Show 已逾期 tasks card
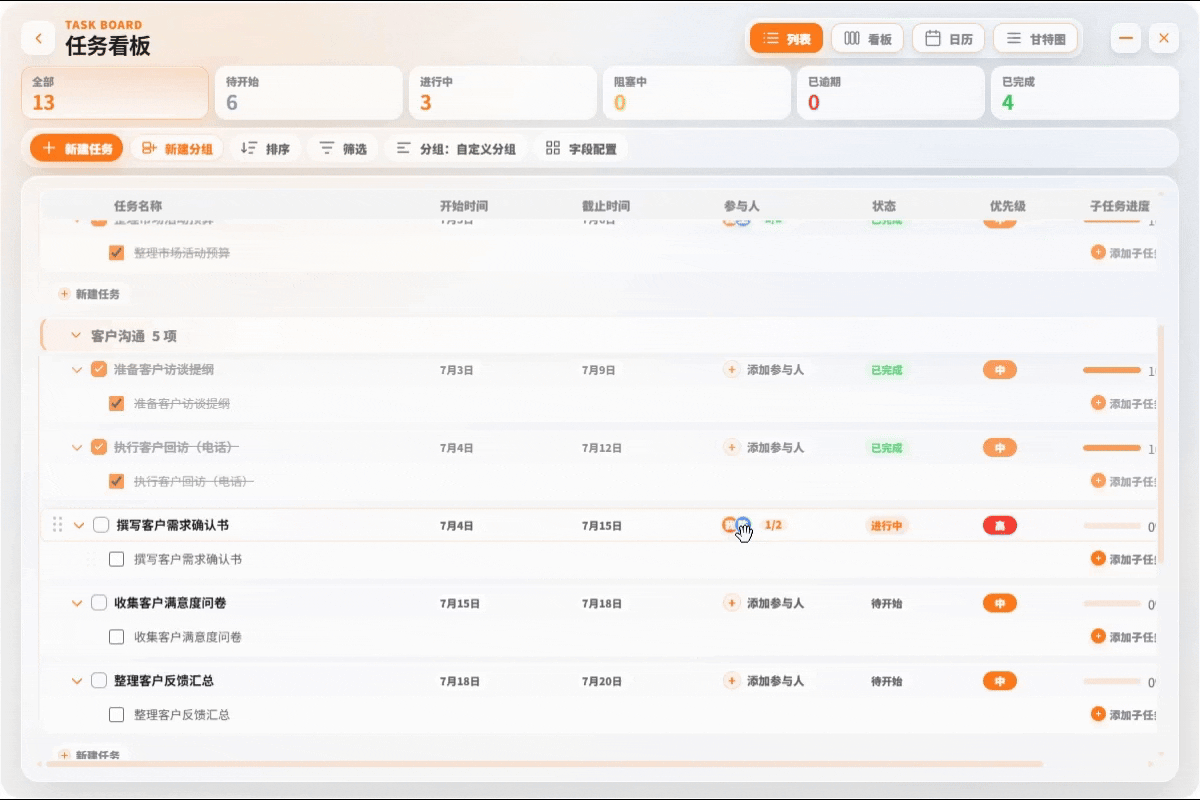 [890, 93]
